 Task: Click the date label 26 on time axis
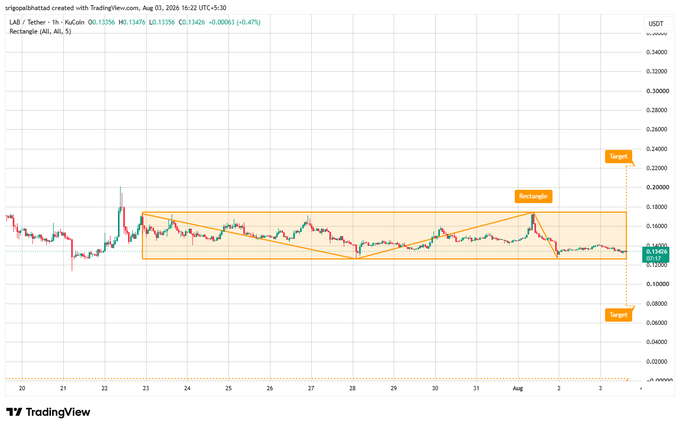pyautogui.click(x=270, y=388)
